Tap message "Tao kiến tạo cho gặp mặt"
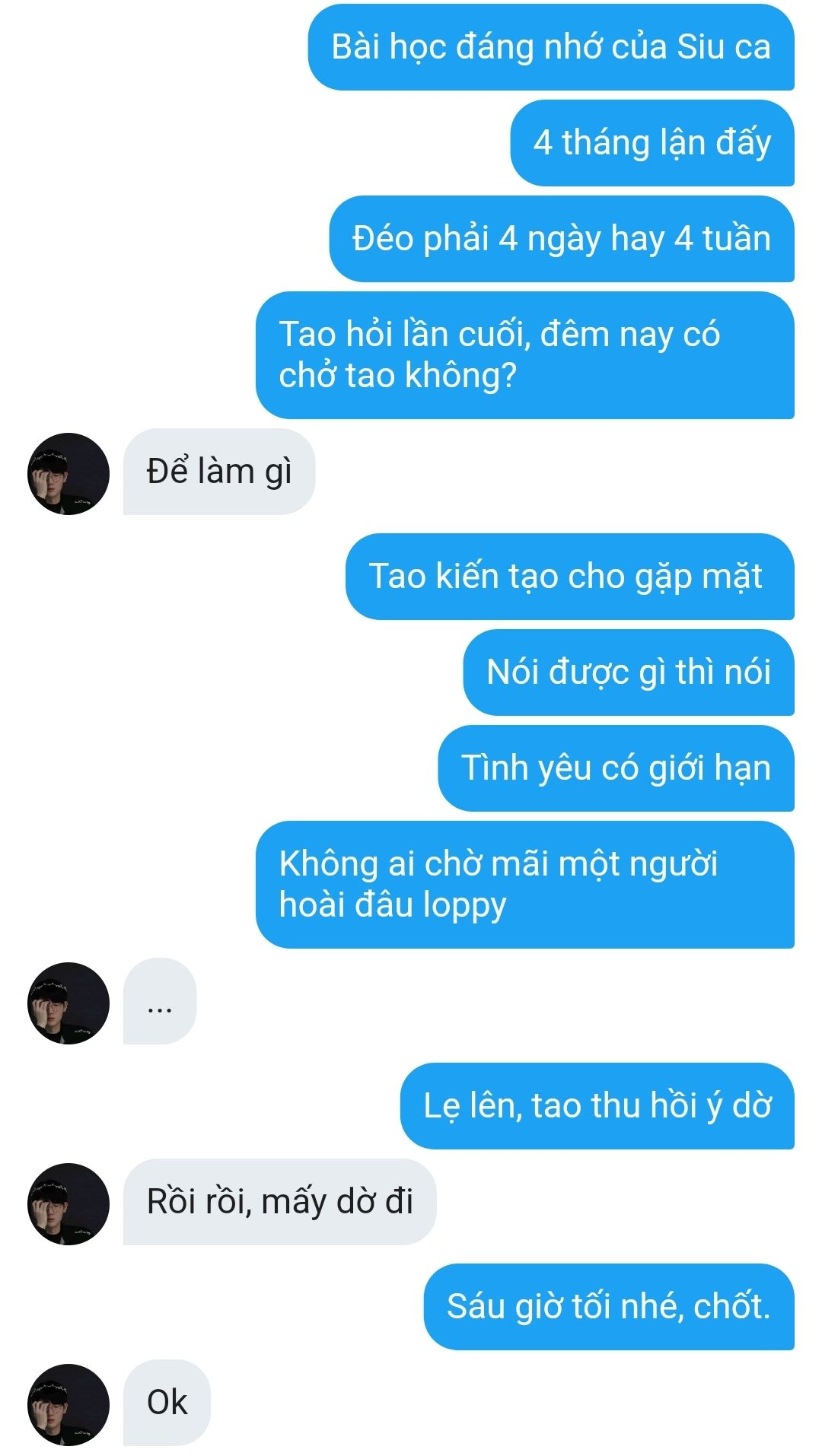822x1456 pixels. tap(570, 577)
